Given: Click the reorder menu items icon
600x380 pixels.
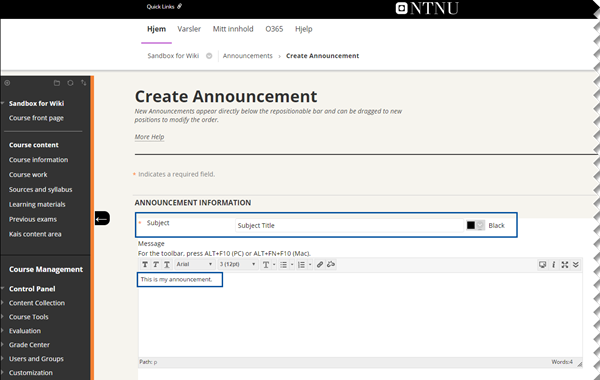Looking at the screenshot, I should (x=83, y=83).
